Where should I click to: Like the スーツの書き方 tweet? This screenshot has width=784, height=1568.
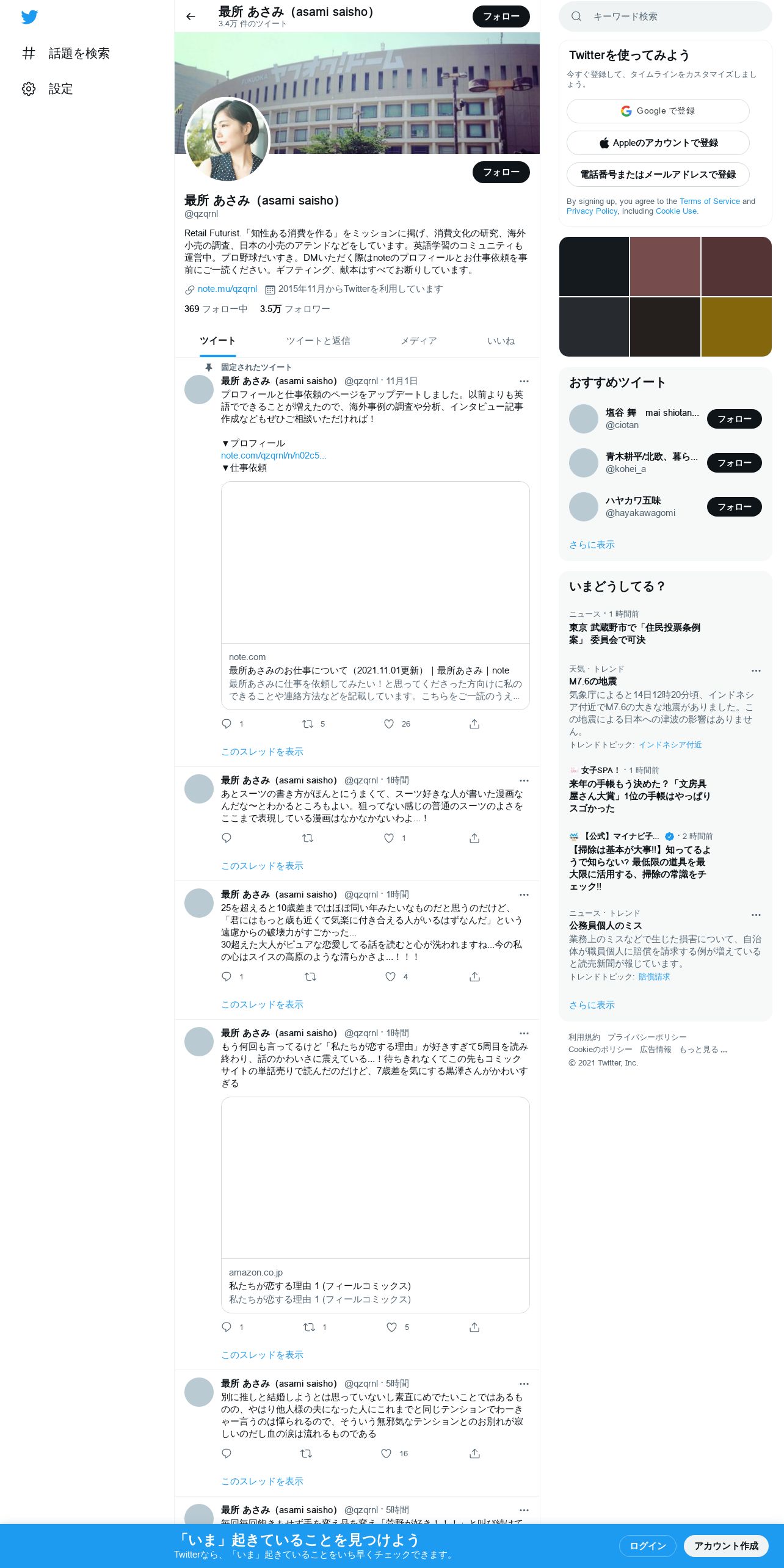pos(389,838)
